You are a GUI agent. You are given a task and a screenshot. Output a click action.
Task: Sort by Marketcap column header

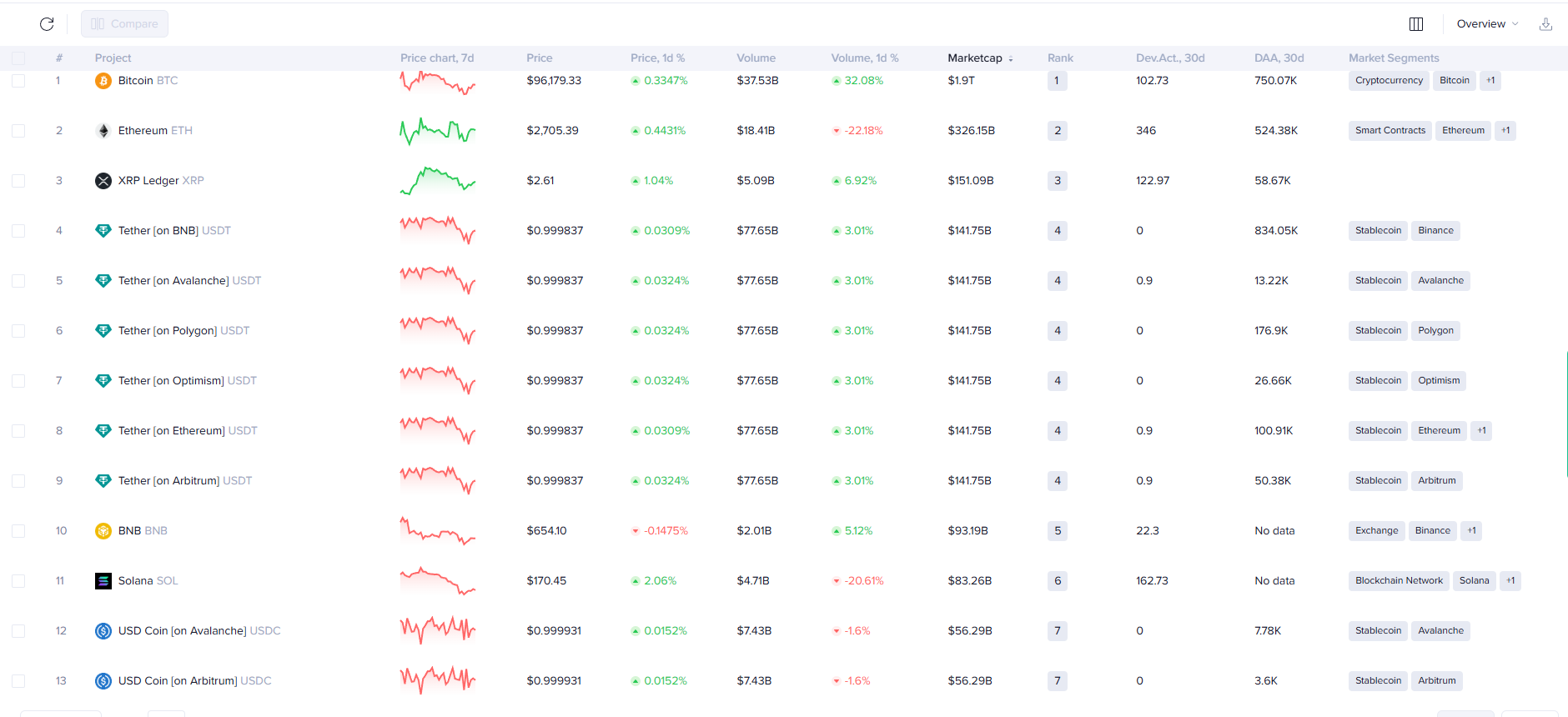coord(980,58)
